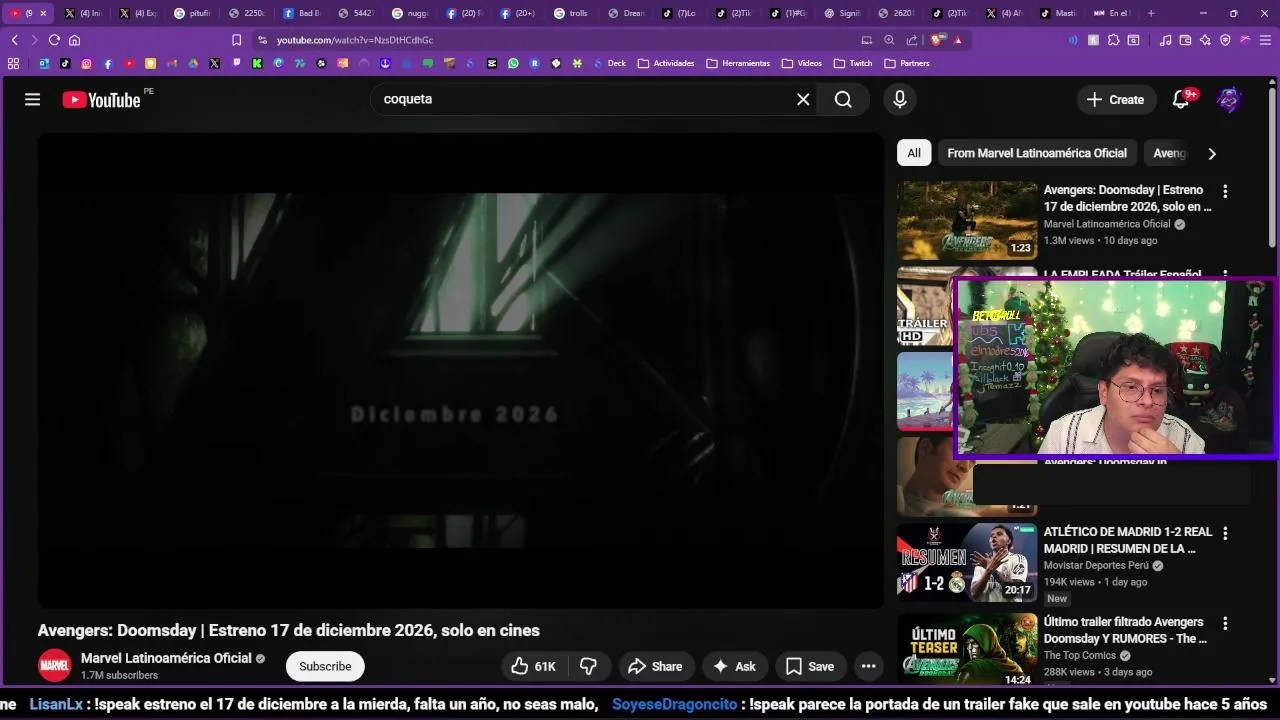
Task: Open the WhatsApp bookmark shortcut
Action: (513, 63)
